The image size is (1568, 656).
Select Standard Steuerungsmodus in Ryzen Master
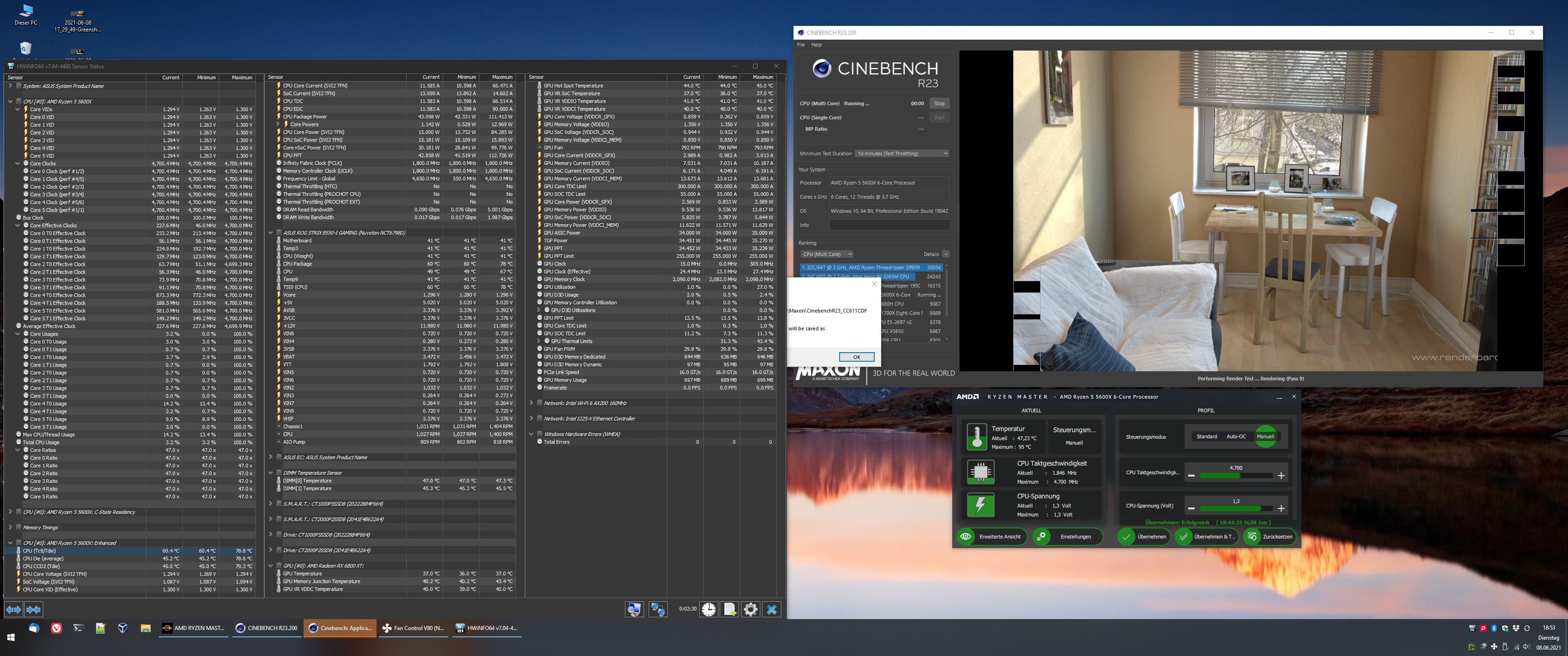(1207, 436)
